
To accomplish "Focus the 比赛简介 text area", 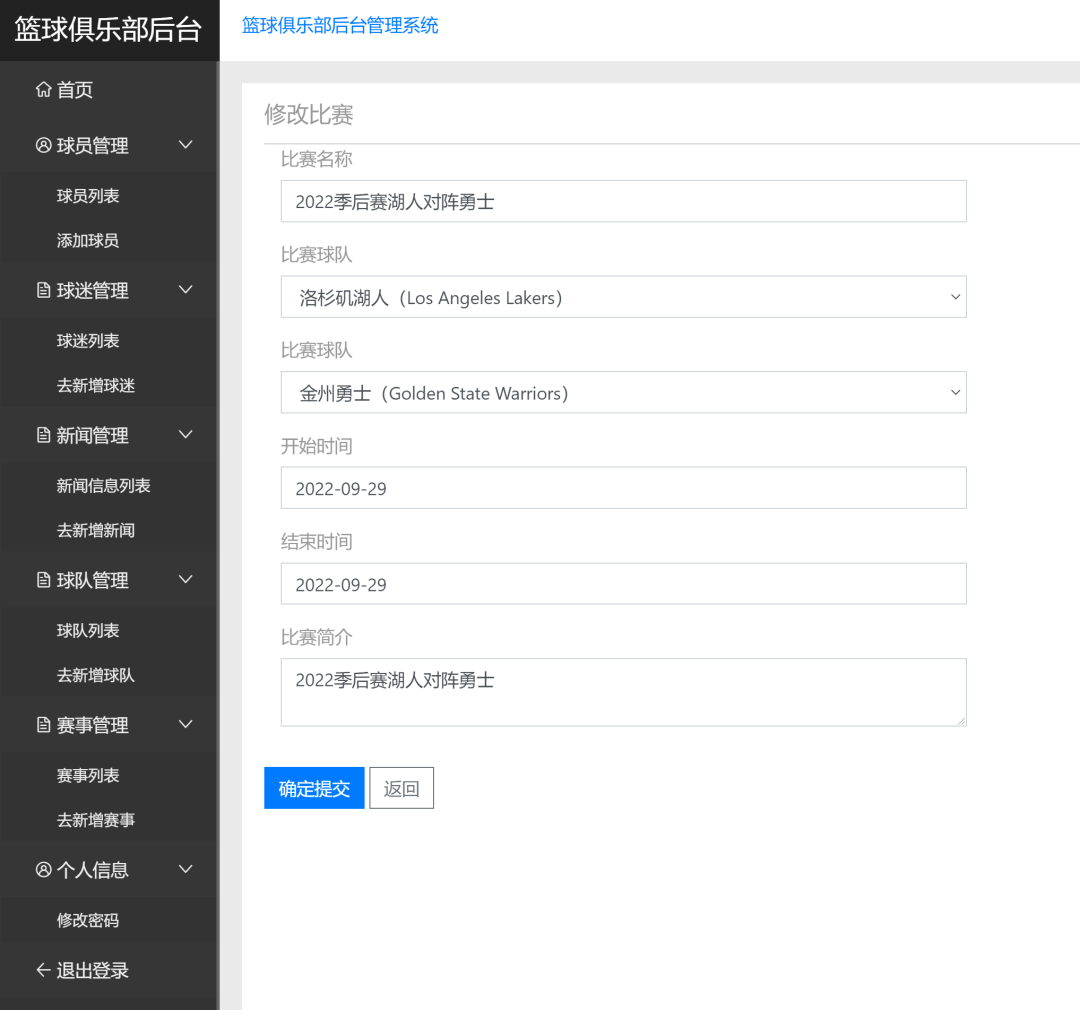I will coord(623,692).
